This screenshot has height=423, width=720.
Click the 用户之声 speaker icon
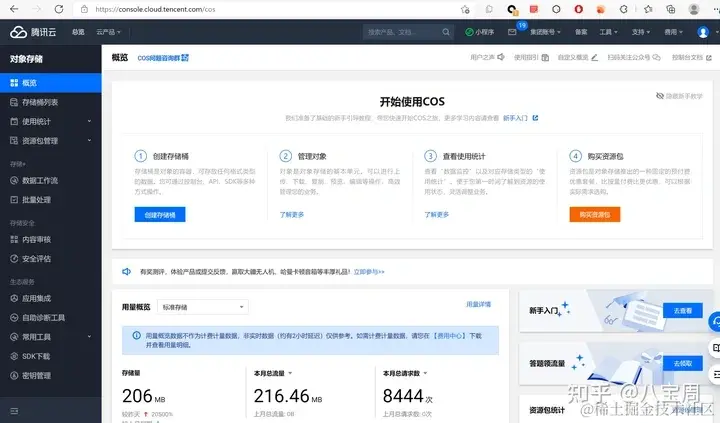point(501,57)
